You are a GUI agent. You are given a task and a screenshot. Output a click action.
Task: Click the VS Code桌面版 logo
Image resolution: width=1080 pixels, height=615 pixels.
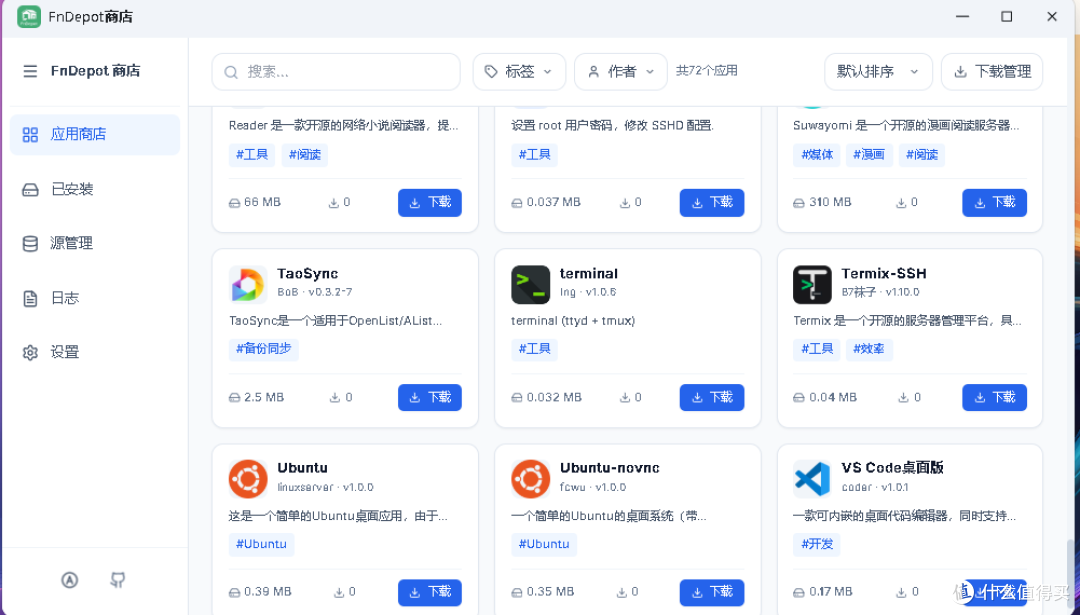[812, 479]
